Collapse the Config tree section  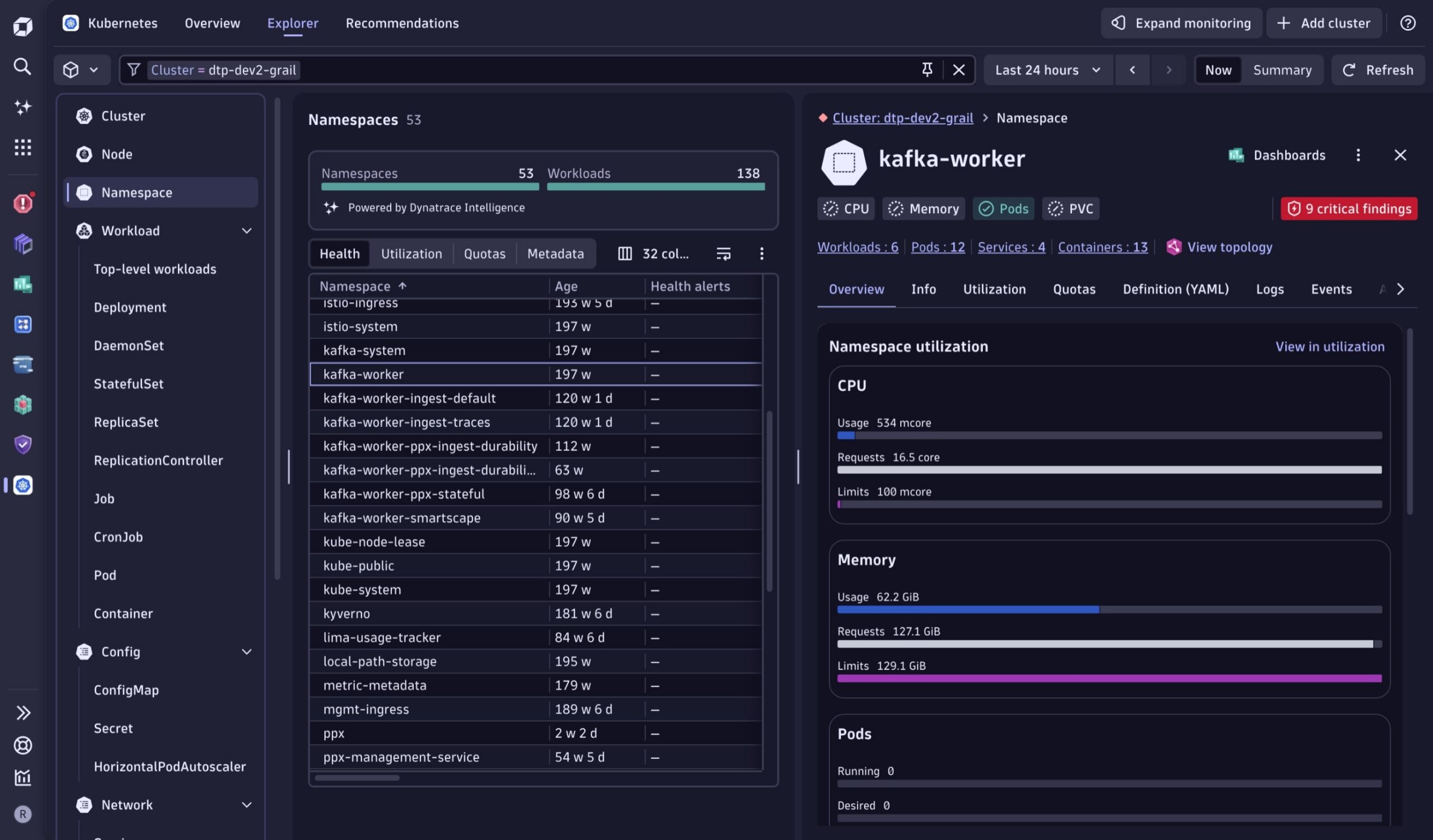[247, 652]
